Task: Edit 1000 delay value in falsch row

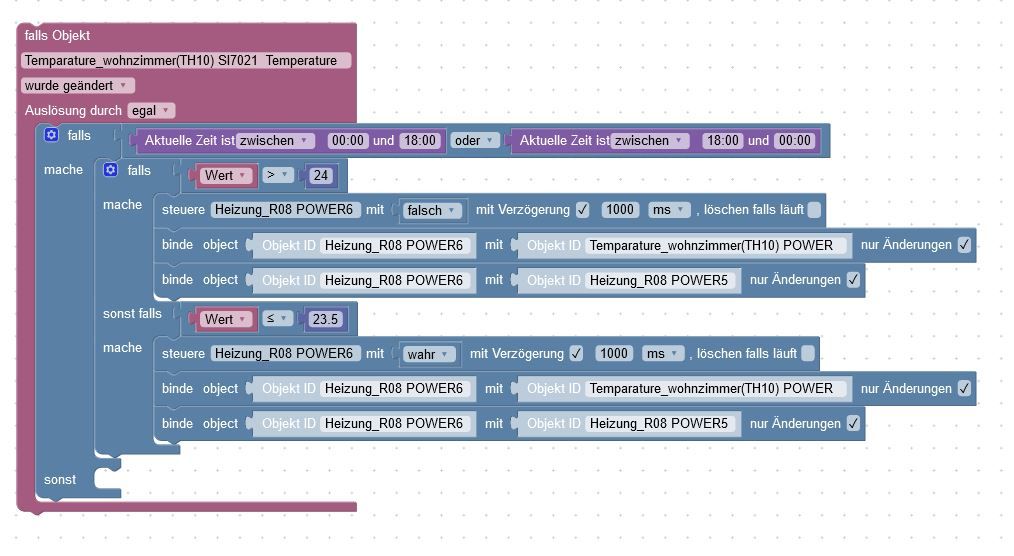Action: [x=620, y=209]
